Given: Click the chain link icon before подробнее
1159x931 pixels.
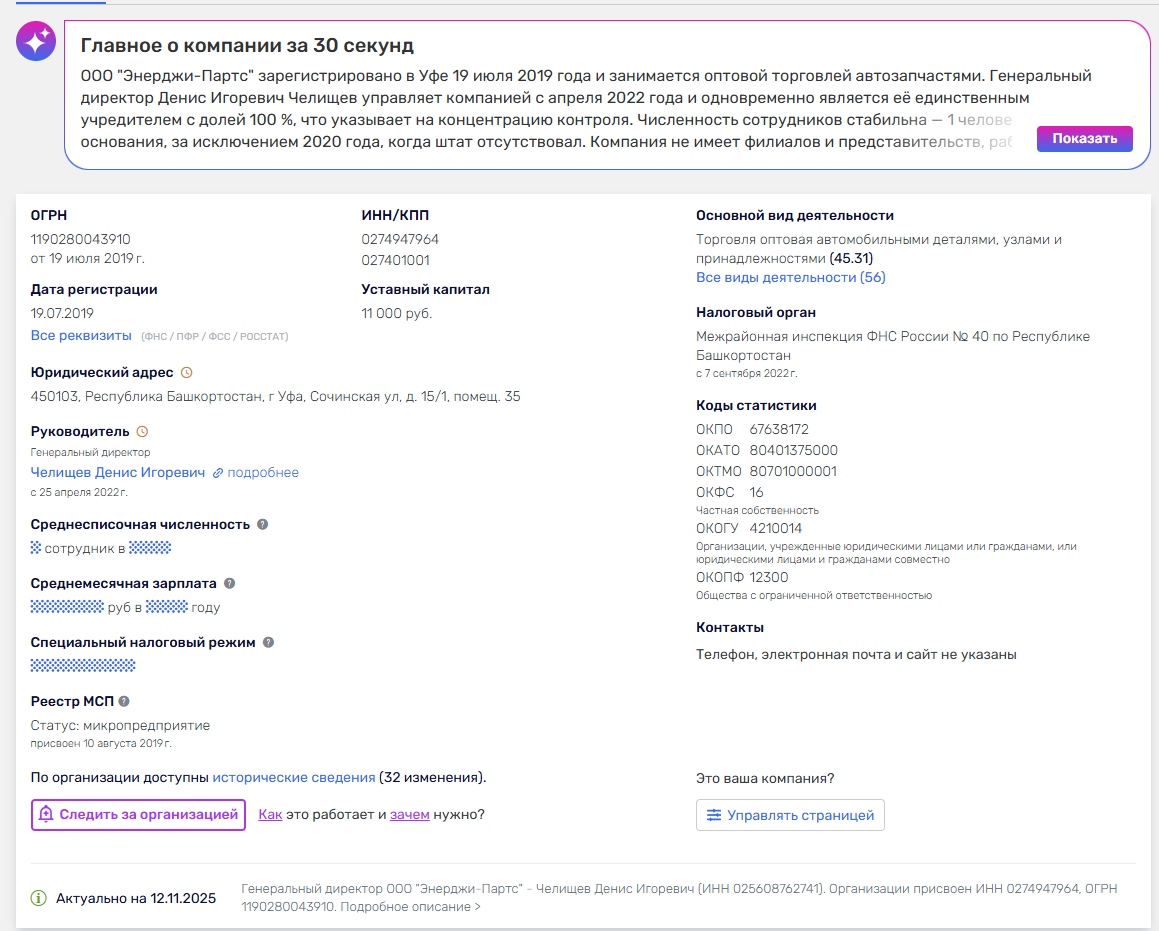Looking at the screenshot, I should click(218, 473).
